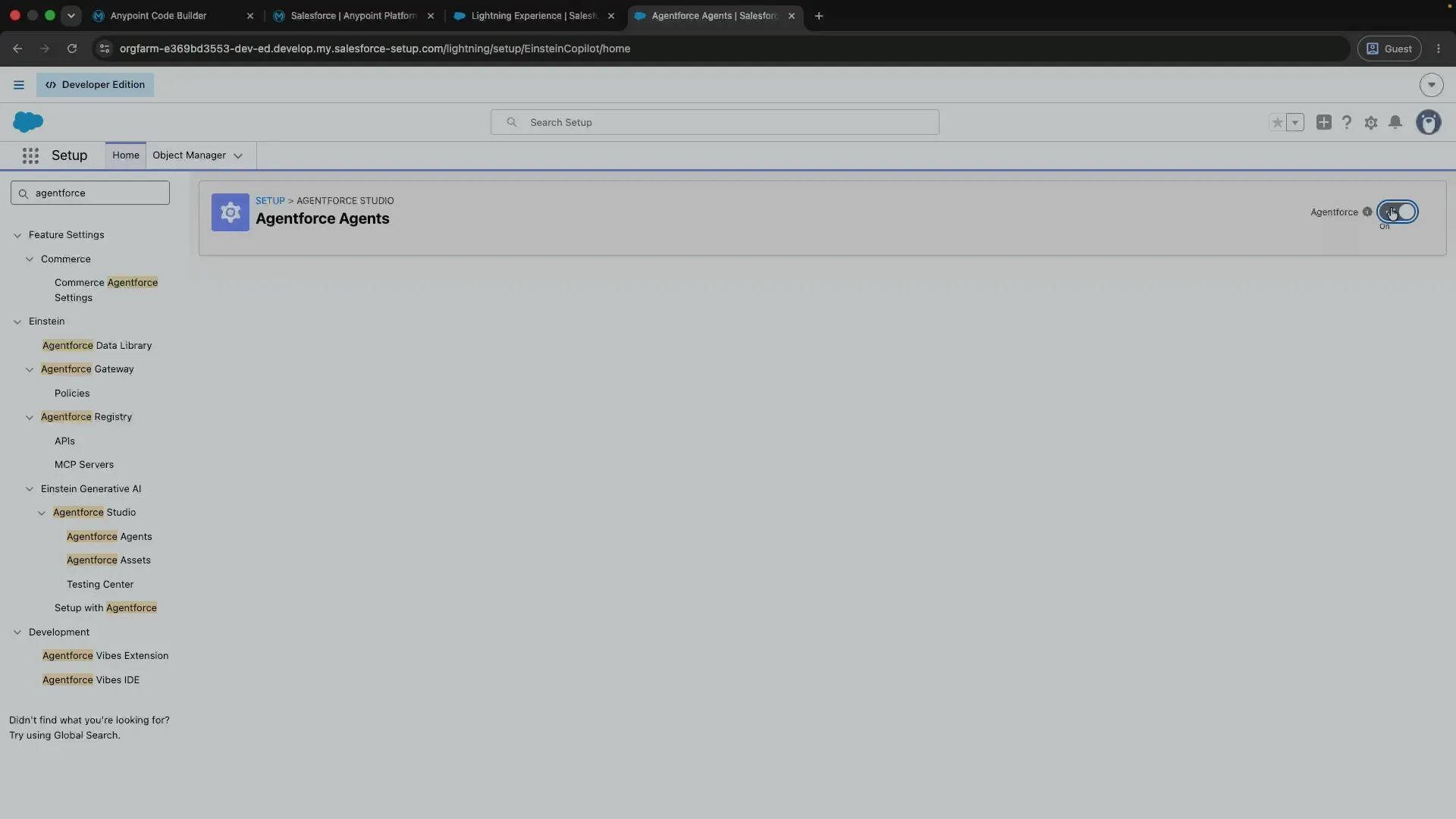Follow the SETUP breadcrumb link
Screen dimensions: 1456x819
[270, 201]
